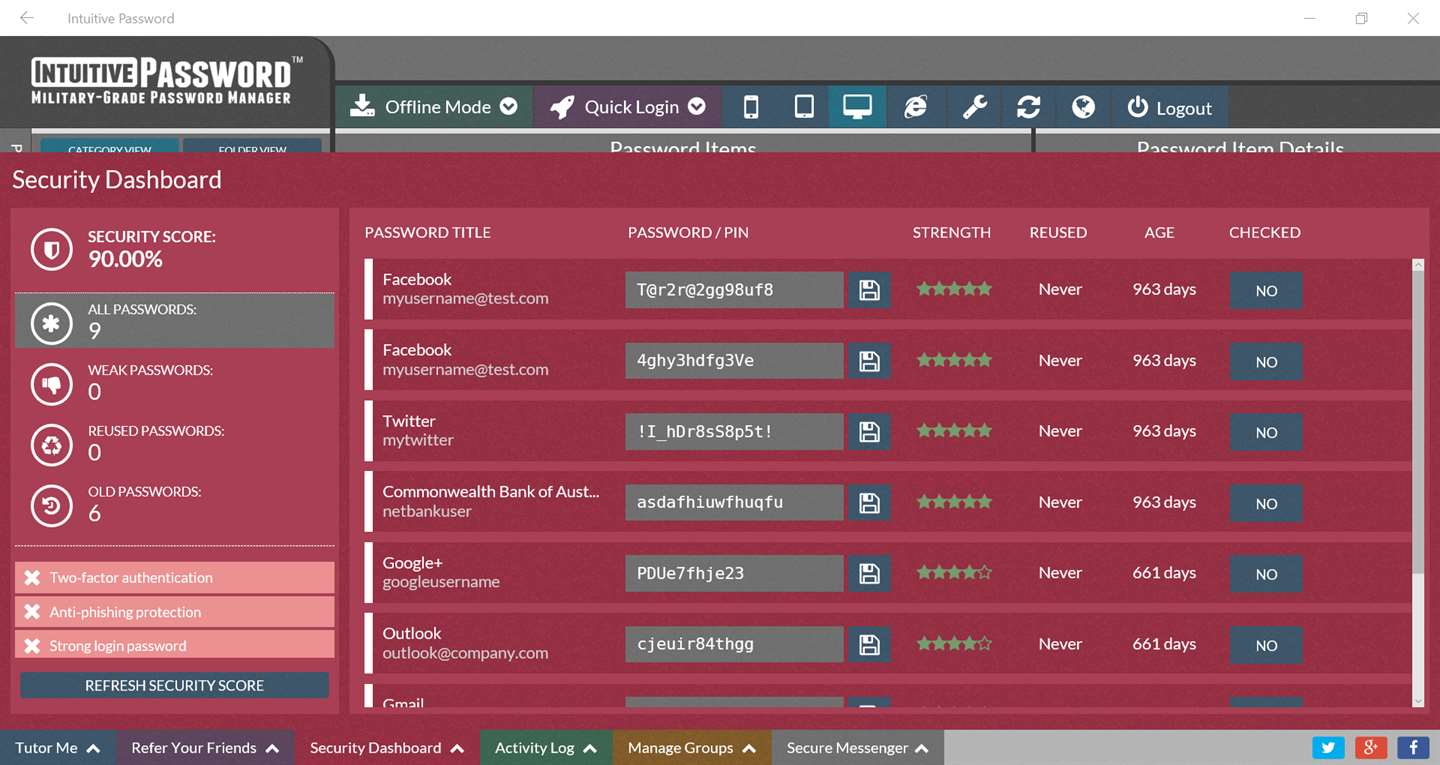Click the refresh sync arrows icon
1440x765 pixels.
coord(1029,107)
